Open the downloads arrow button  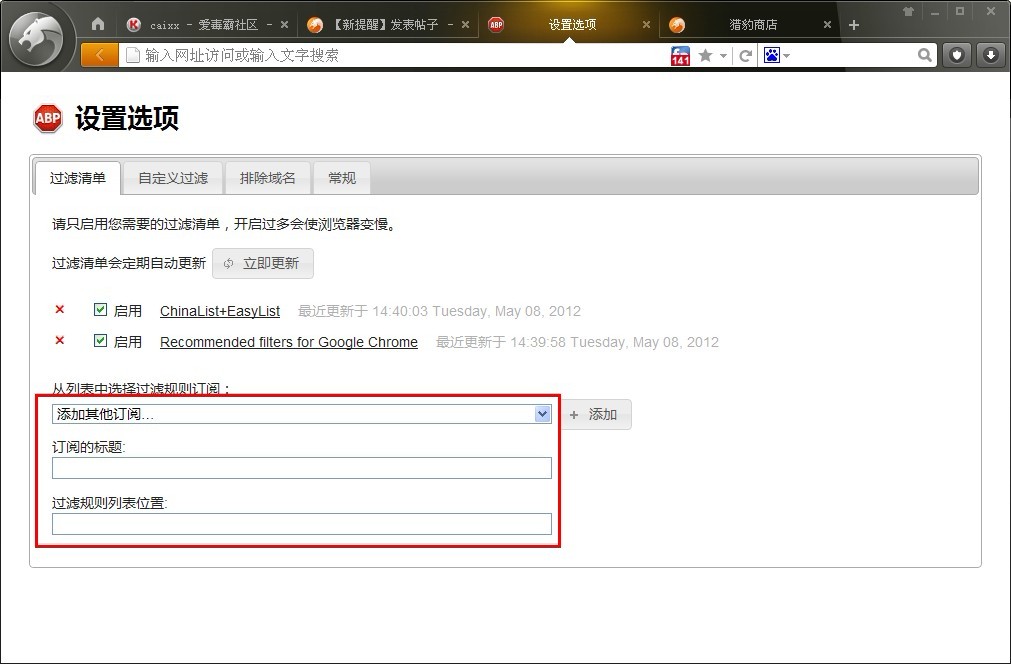[x=991, y=55]
